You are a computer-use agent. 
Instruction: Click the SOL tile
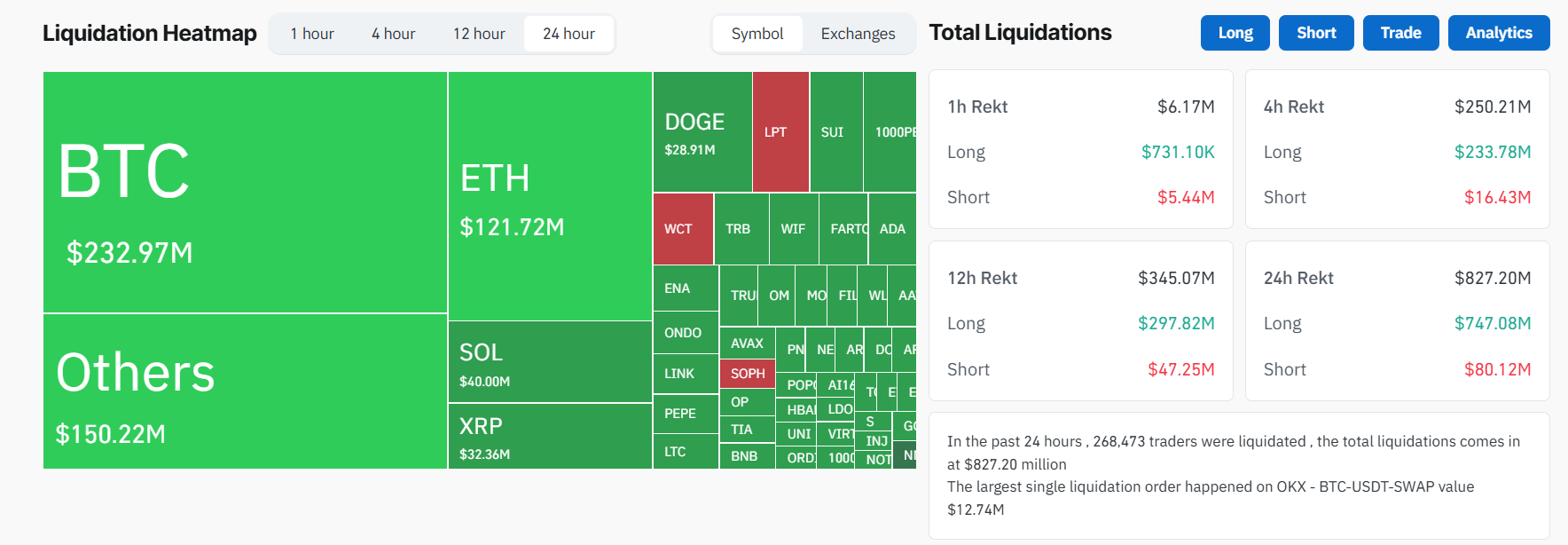549,361
